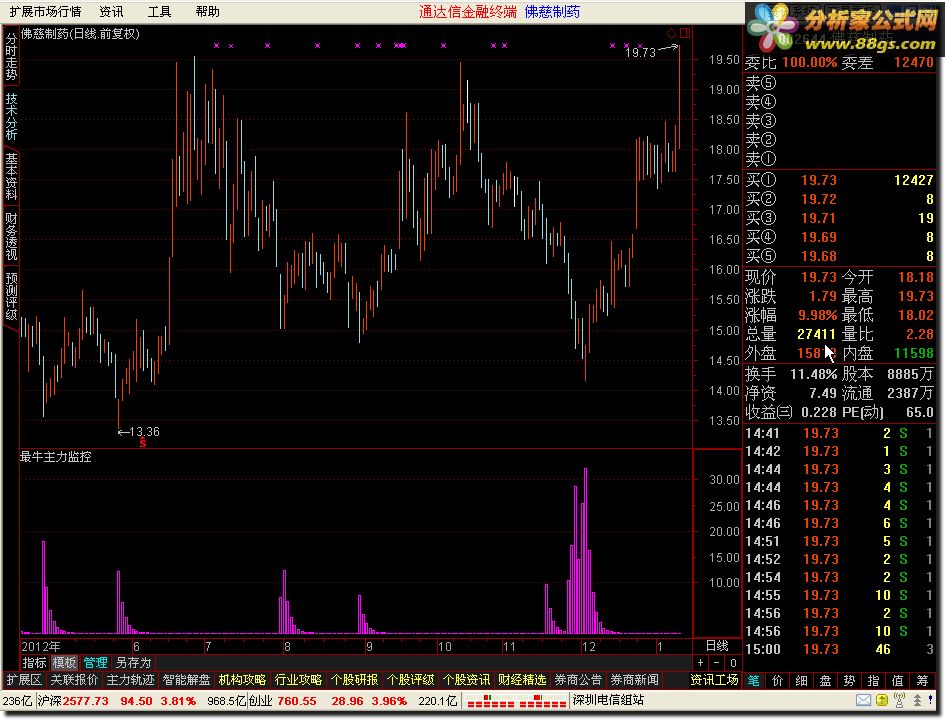The height and width of the screenshot is (721, 947).
Task: Select the 盘 tab in quote panel
Action: coord(826,681)
